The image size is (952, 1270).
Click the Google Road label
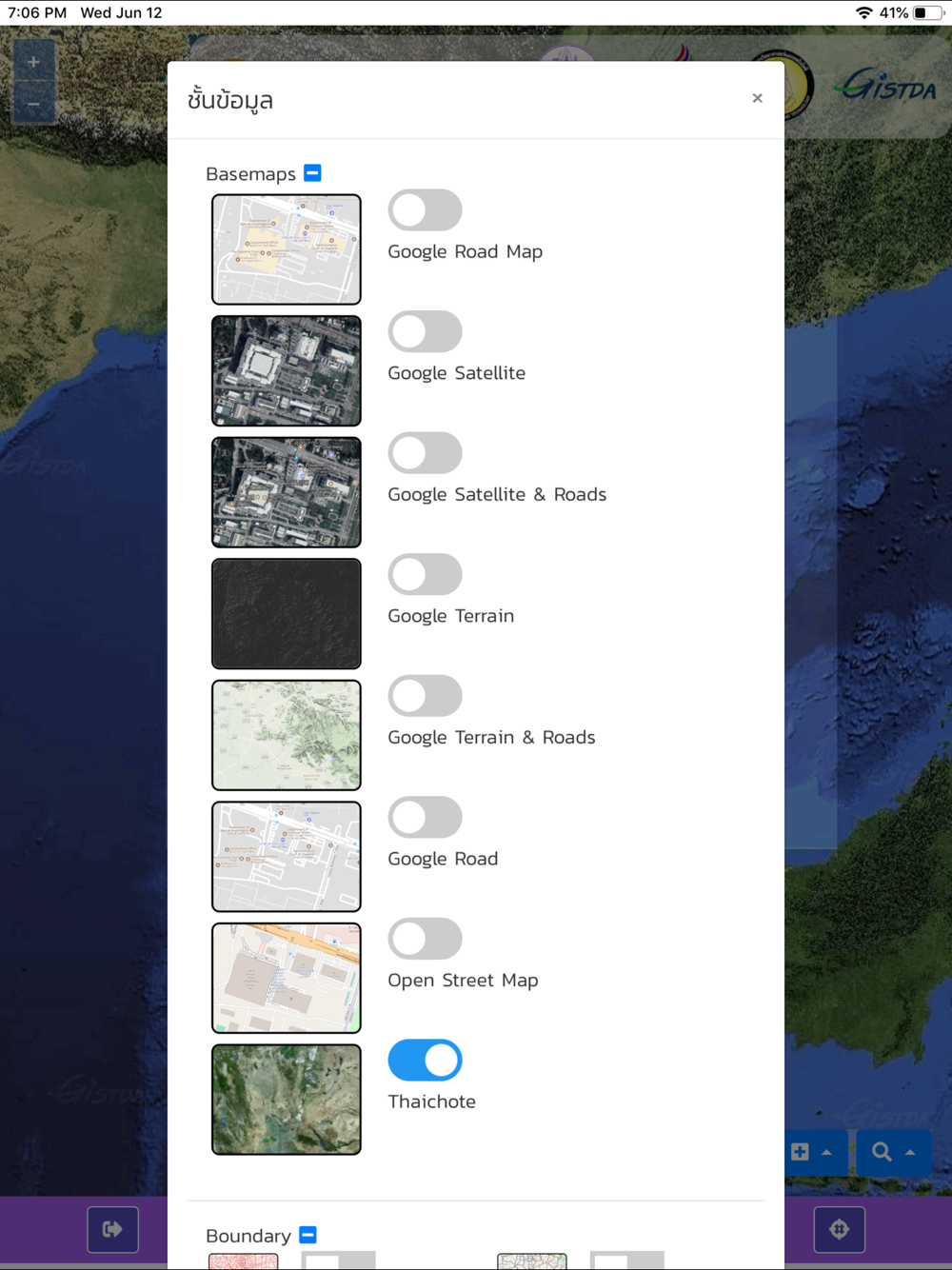(x=443, y=859)
